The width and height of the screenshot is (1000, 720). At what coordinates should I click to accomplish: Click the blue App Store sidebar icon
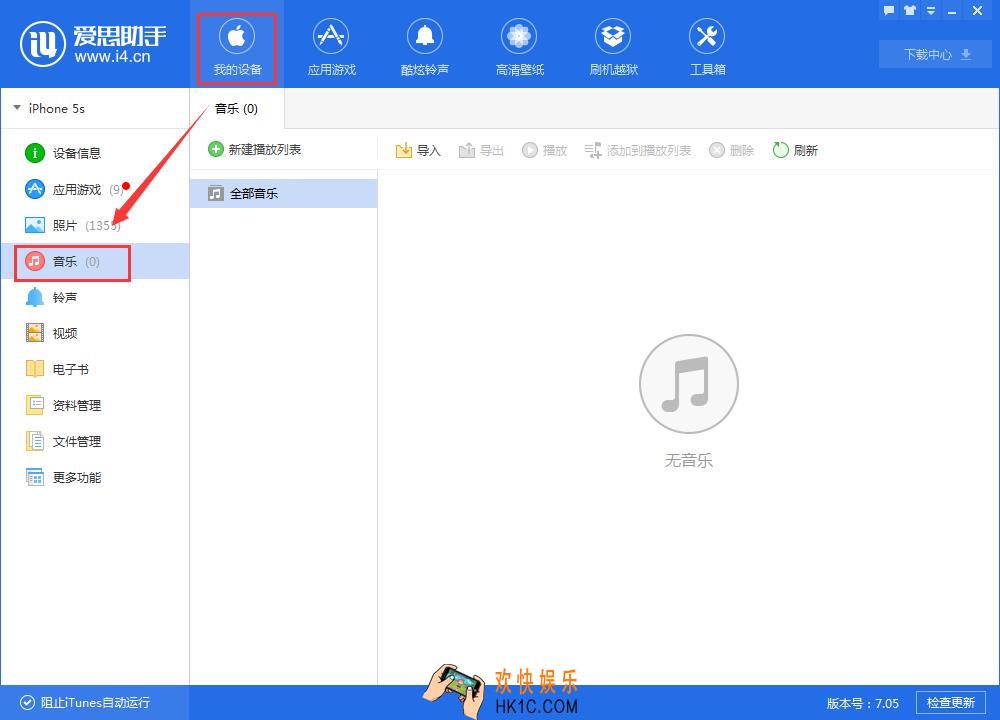coord(34,189)
